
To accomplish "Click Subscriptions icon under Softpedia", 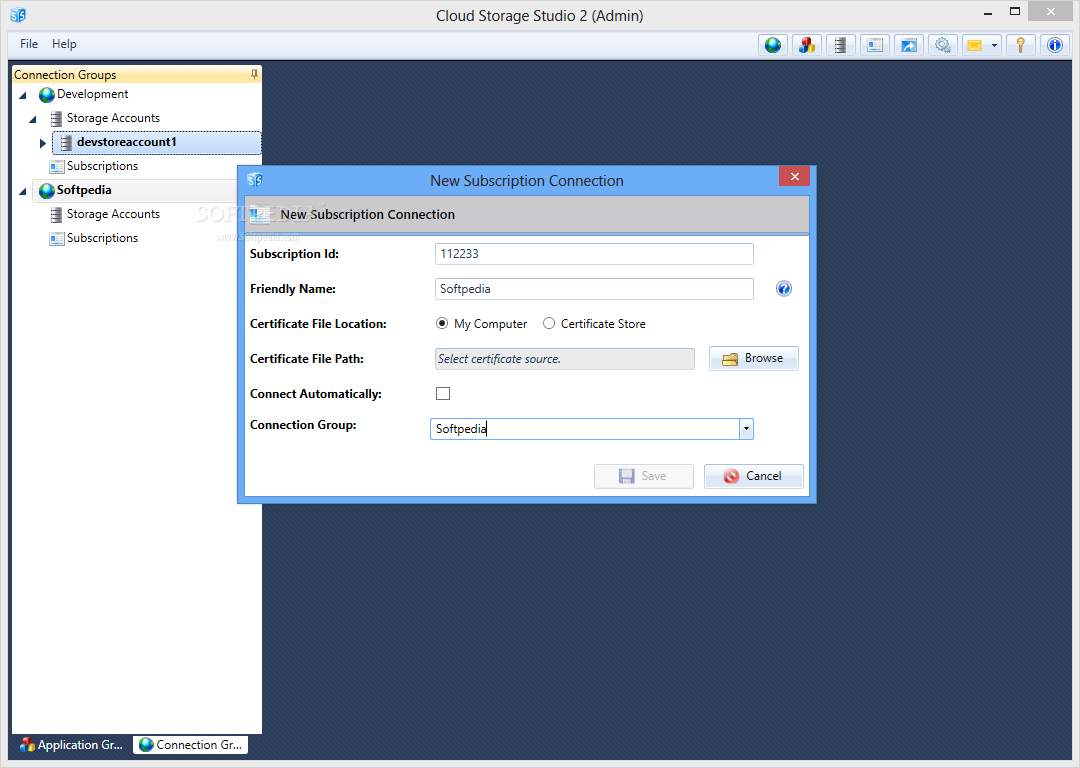I will 57,239.
